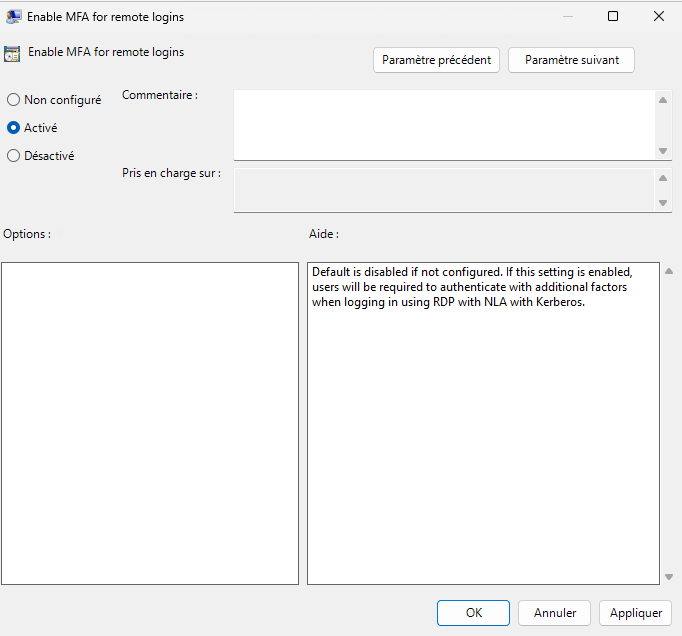Click scroll-up arrow of Pris en charge box

coord(663,178)
